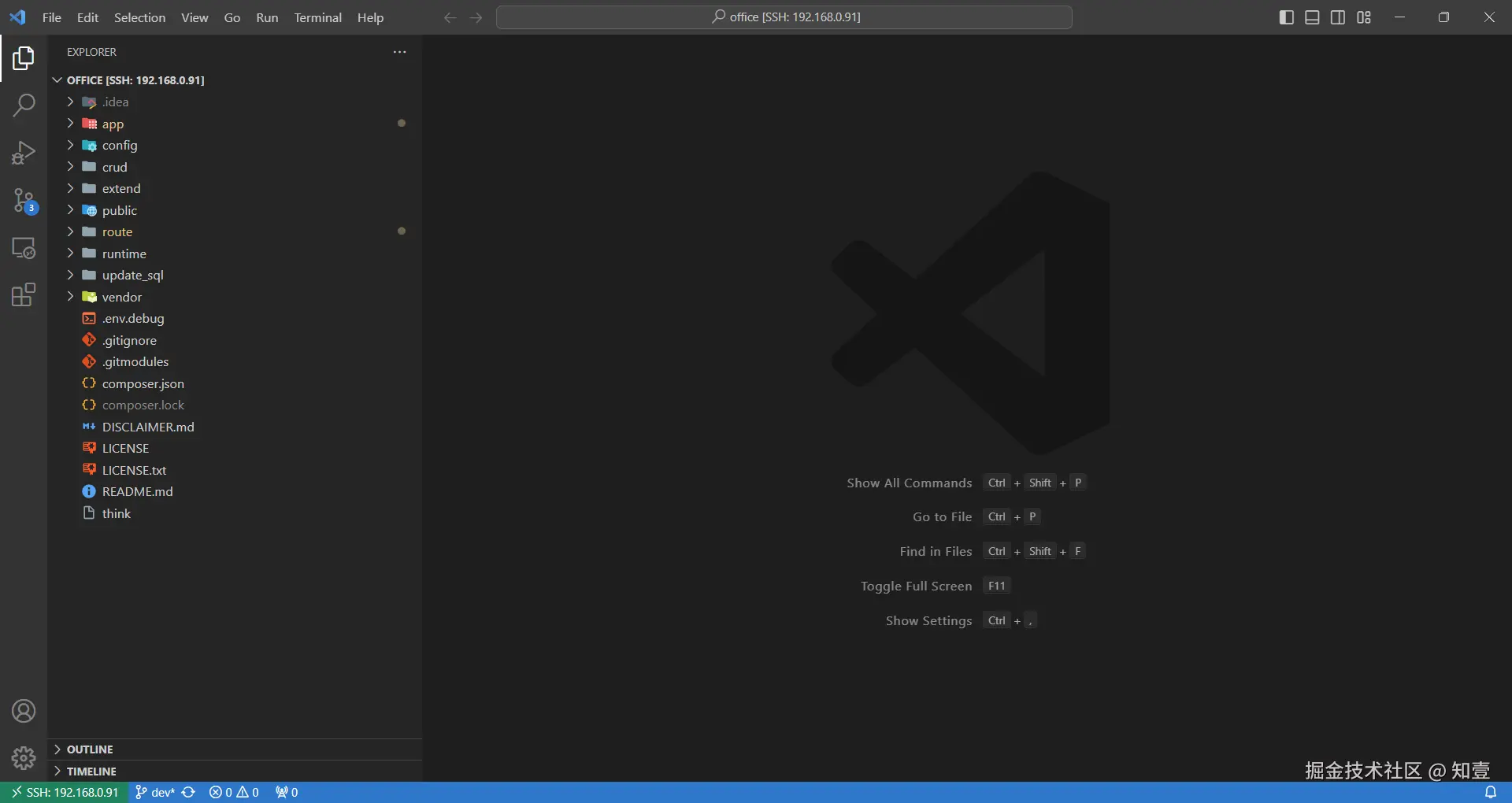This screenshot has height=803, width=1512.
Task: Open the Source Control view
Action: coord(24,201)
